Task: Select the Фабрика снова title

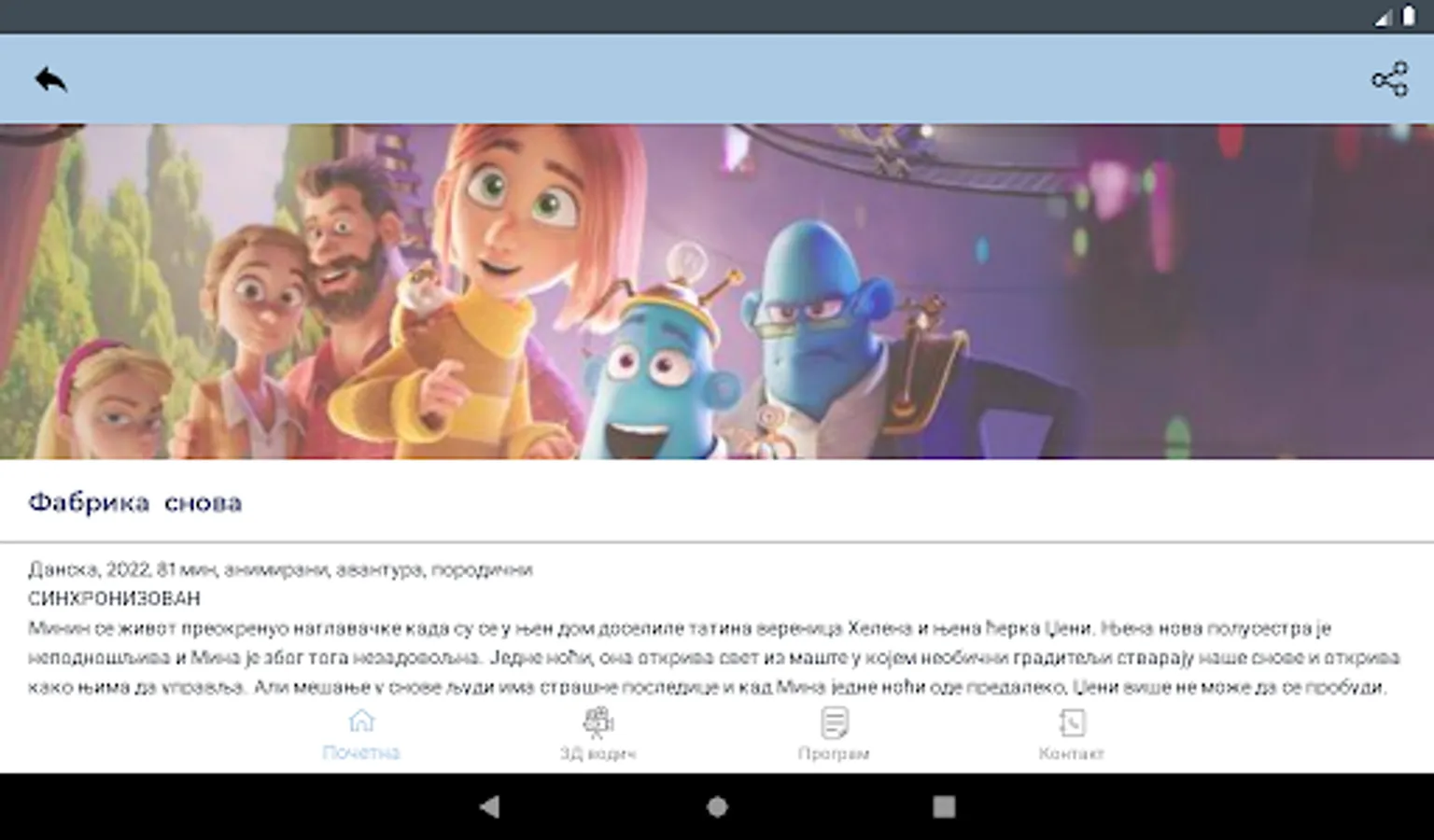Action: [x=135, y=503]
